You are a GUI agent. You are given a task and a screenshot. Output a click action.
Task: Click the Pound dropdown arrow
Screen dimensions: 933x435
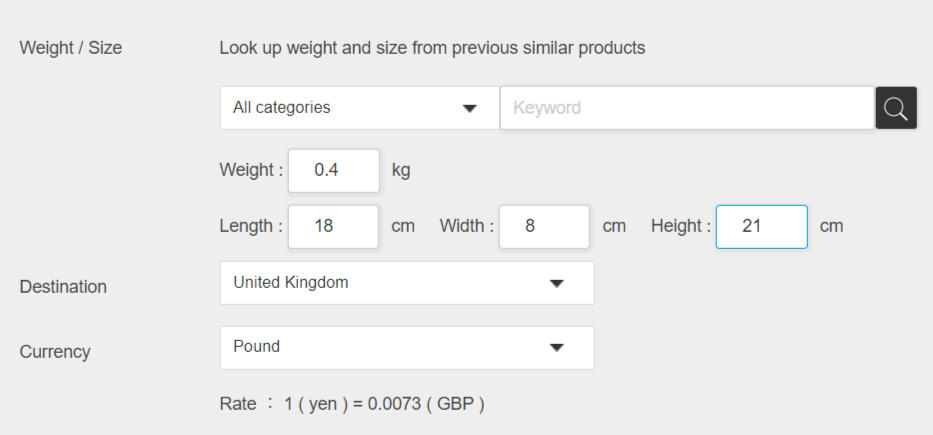click(x=557, y=347)
